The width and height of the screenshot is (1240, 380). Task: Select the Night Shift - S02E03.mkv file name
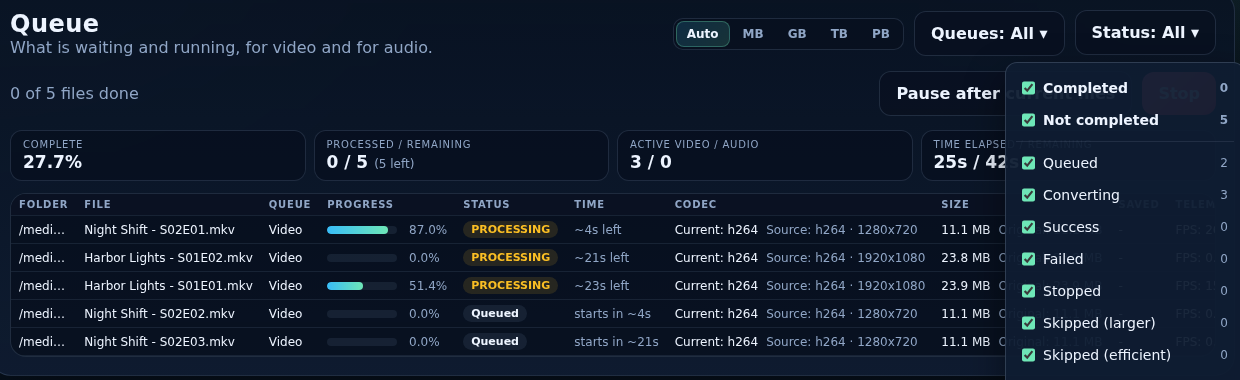click(160, 342)
